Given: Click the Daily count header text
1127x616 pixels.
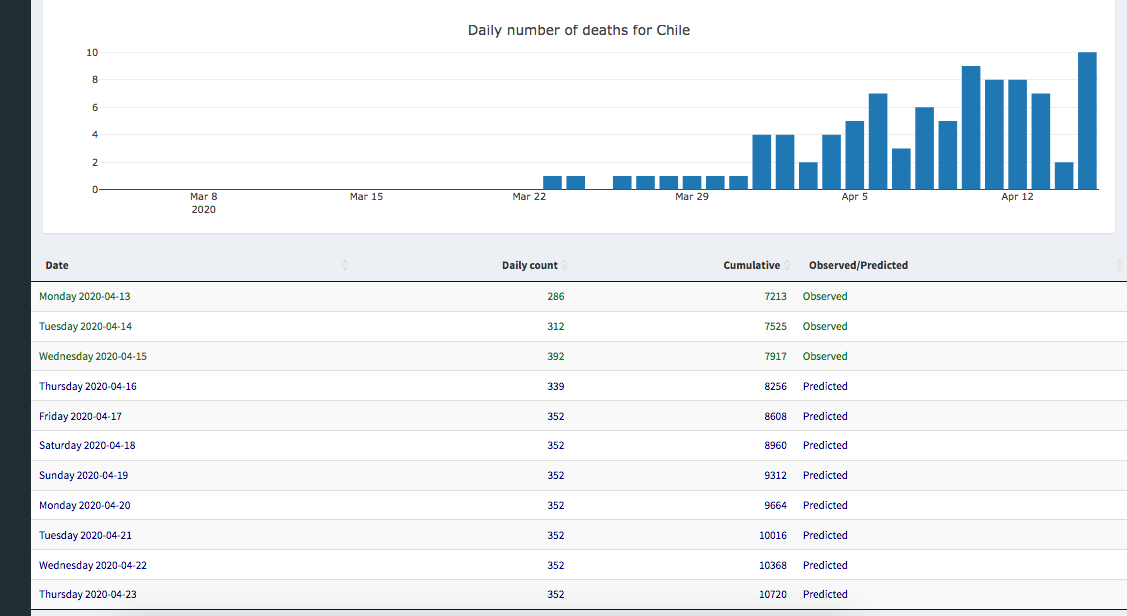Looking at the screenshot, I should point(529,265).
